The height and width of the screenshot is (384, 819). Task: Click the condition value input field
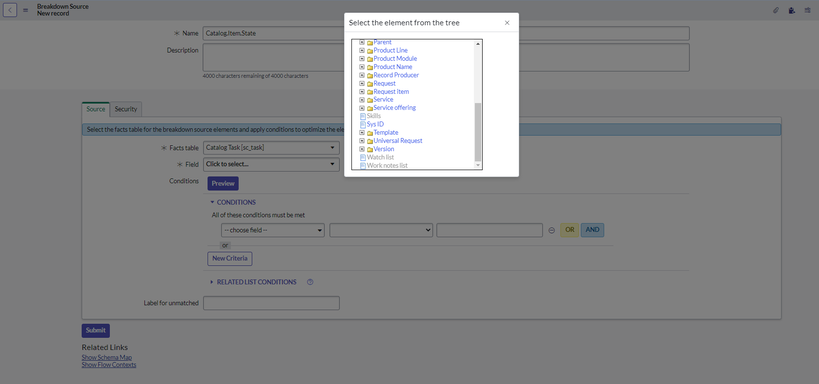[489, 230]
